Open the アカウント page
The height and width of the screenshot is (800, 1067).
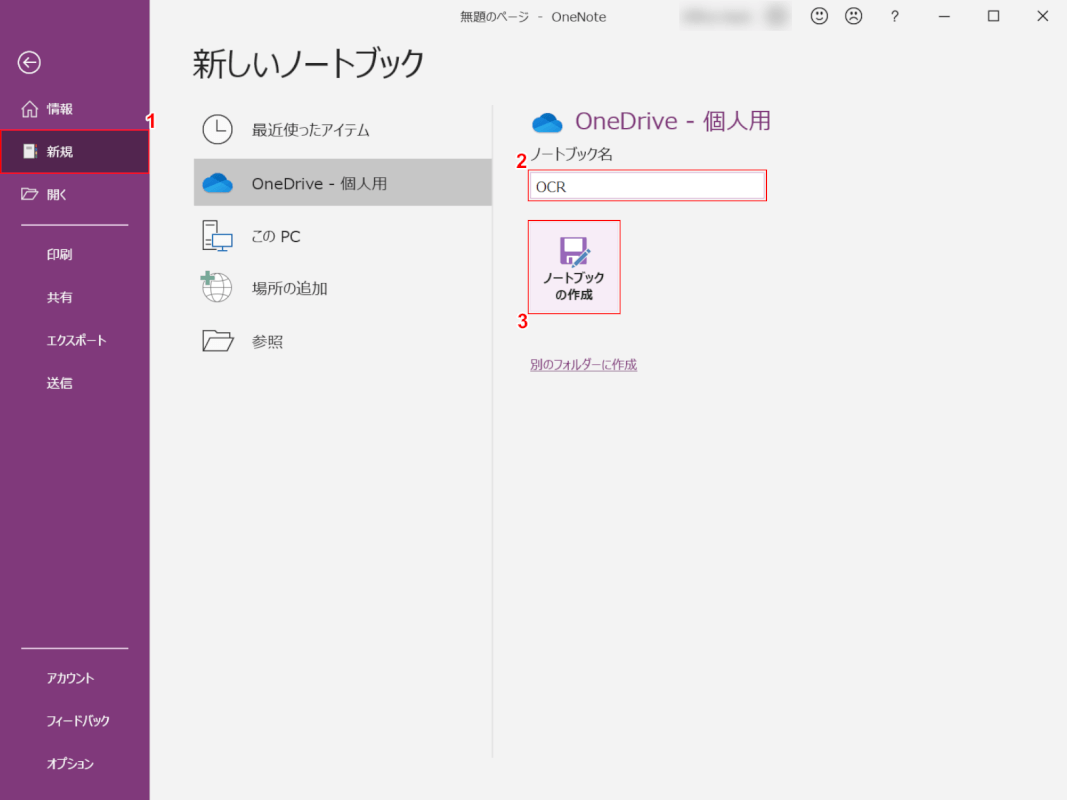70,678
